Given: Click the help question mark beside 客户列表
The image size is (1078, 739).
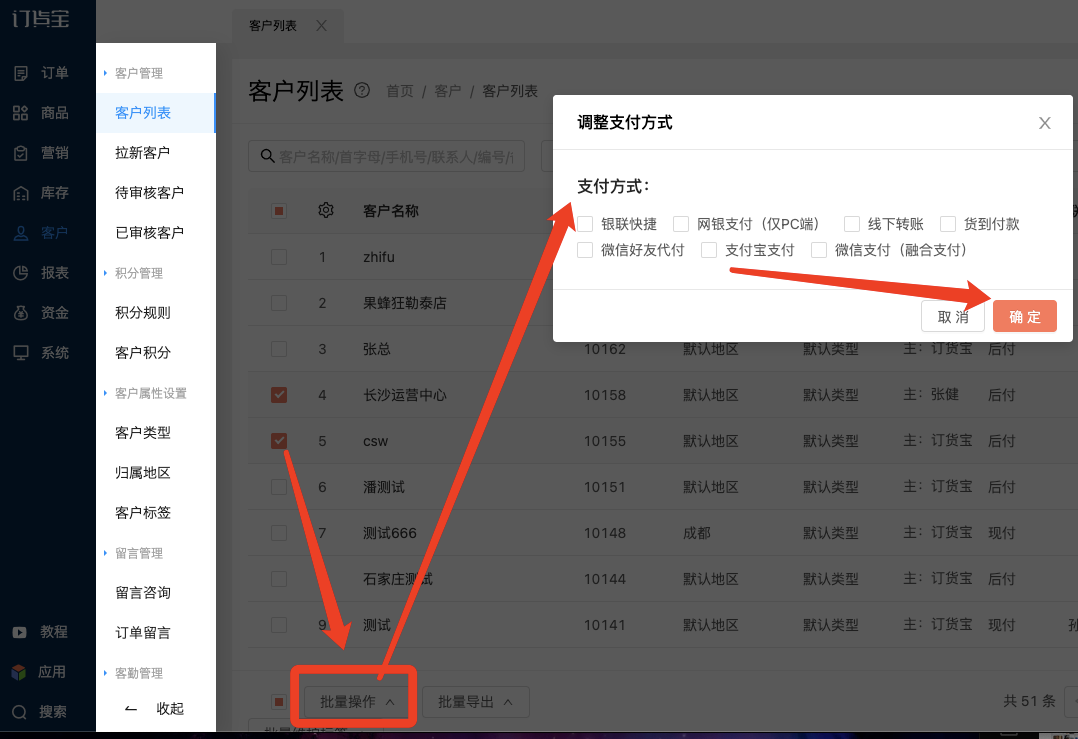Looking at the screenshot, I should pos(362,90).
